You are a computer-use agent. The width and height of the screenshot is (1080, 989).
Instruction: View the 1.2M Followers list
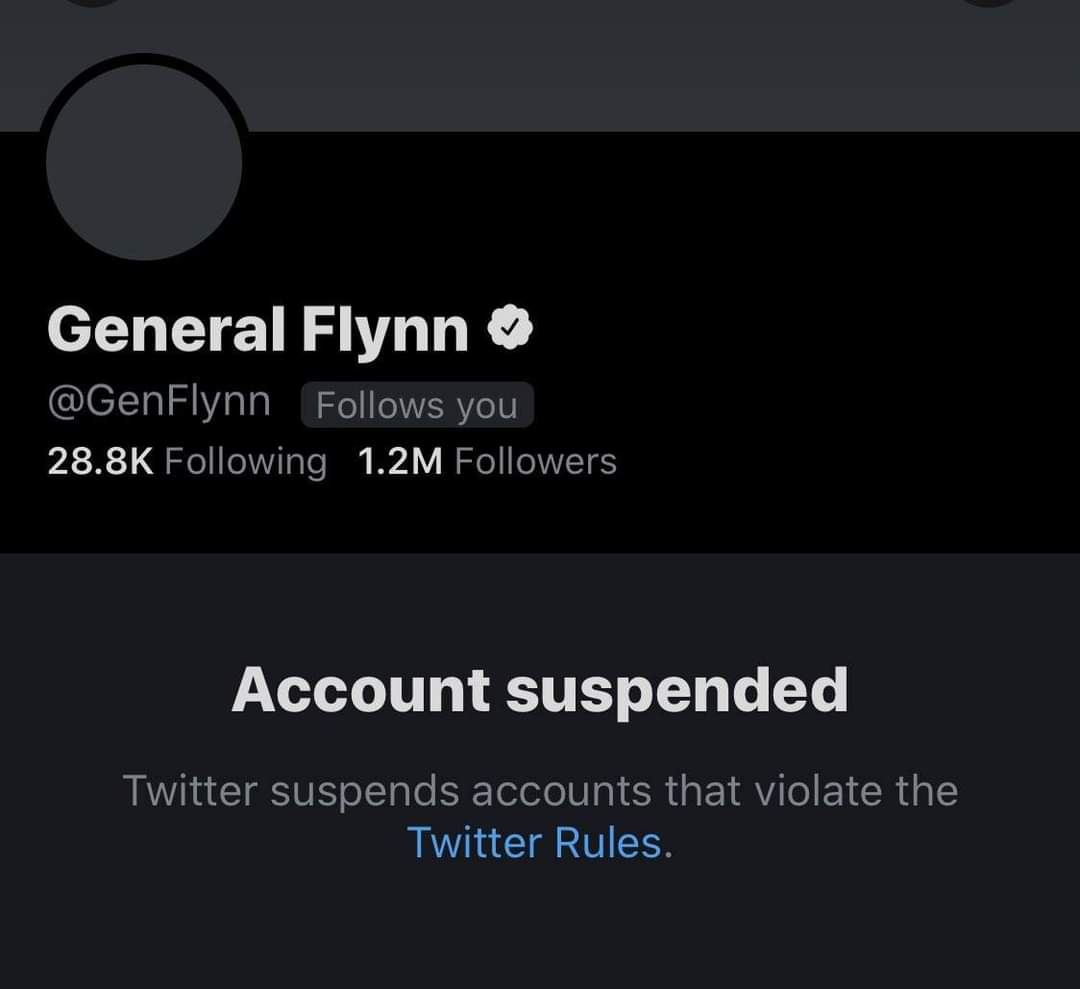(487, 461)
